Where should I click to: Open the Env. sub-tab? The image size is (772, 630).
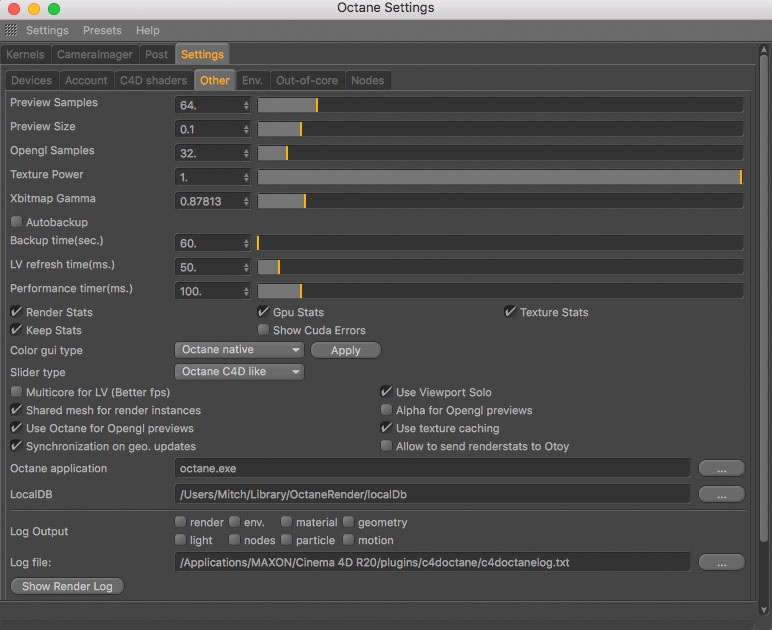pos(252,81)
